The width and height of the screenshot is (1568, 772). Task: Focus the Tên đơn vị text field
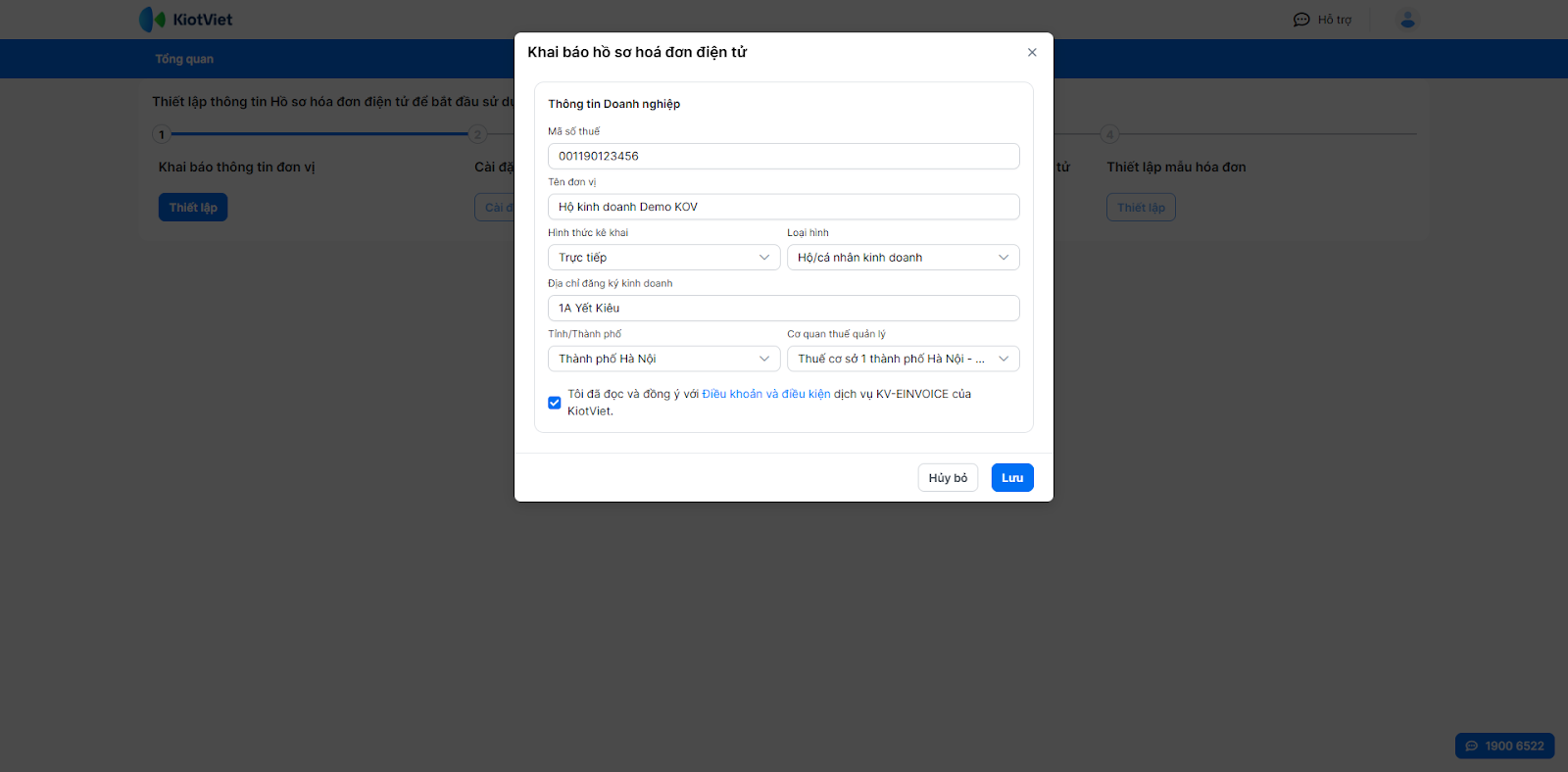tap(783, 207)
